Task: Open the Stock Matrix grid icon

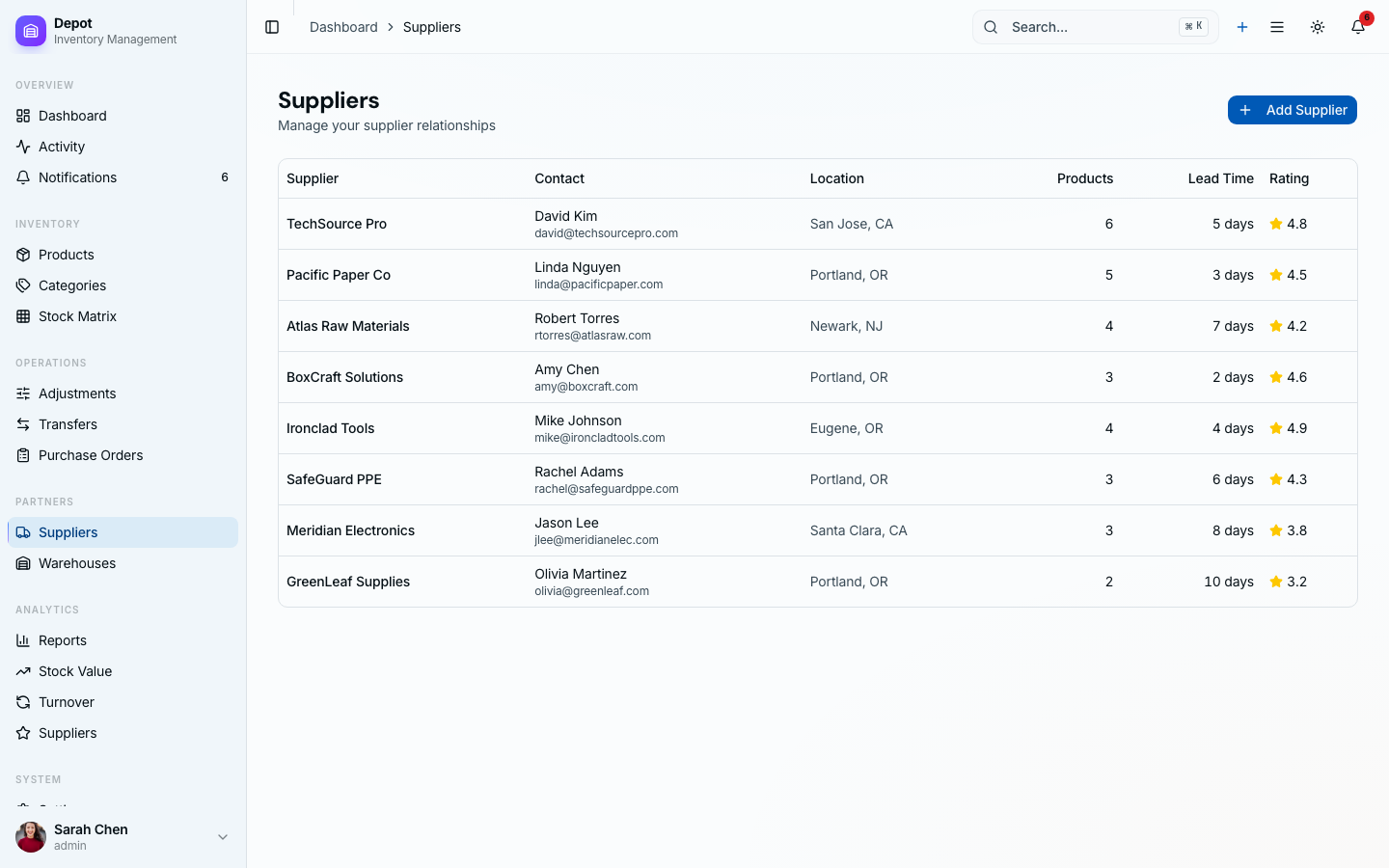Action: tap(23, 316)
